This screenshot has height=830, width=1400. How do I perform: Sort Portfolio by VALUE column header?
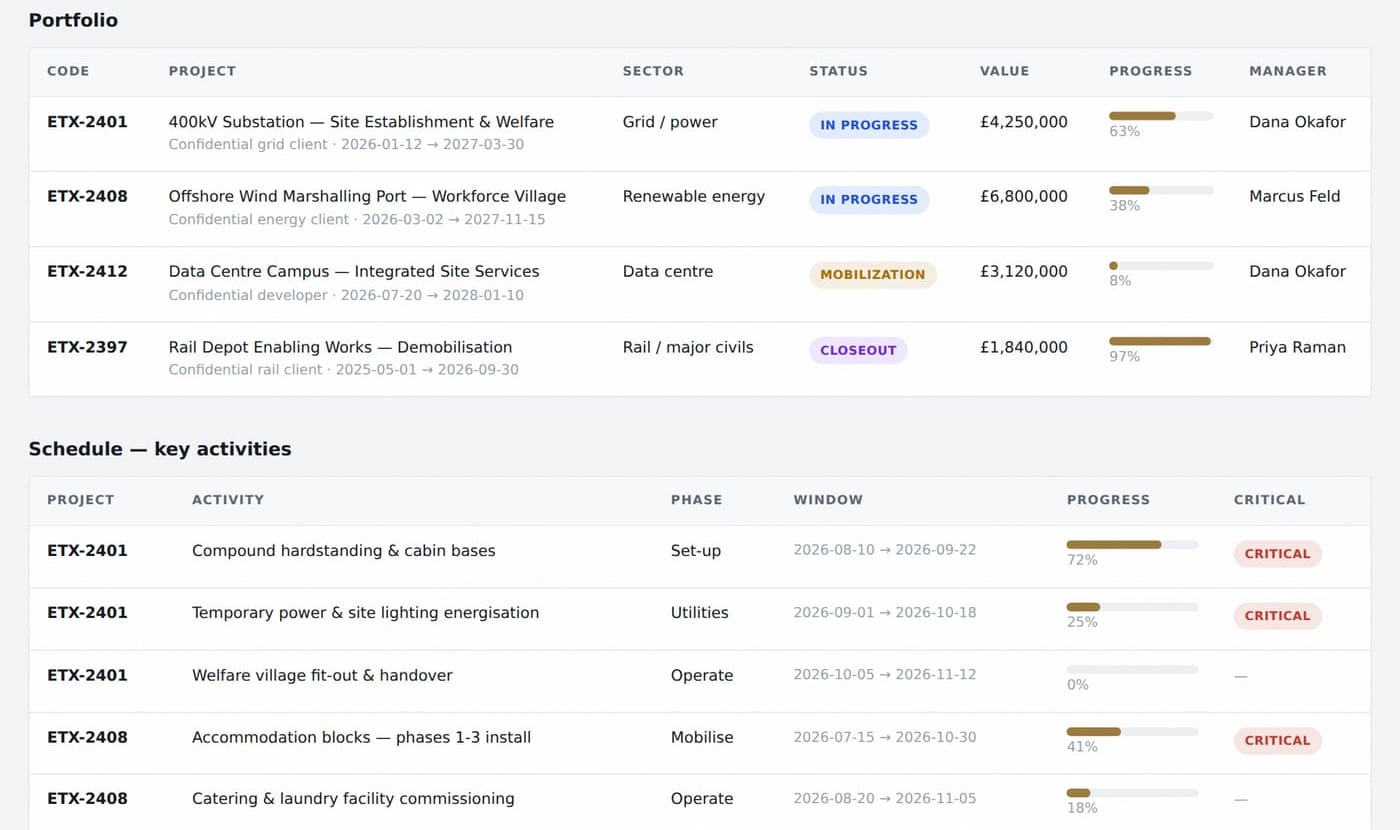[1004, 71]
